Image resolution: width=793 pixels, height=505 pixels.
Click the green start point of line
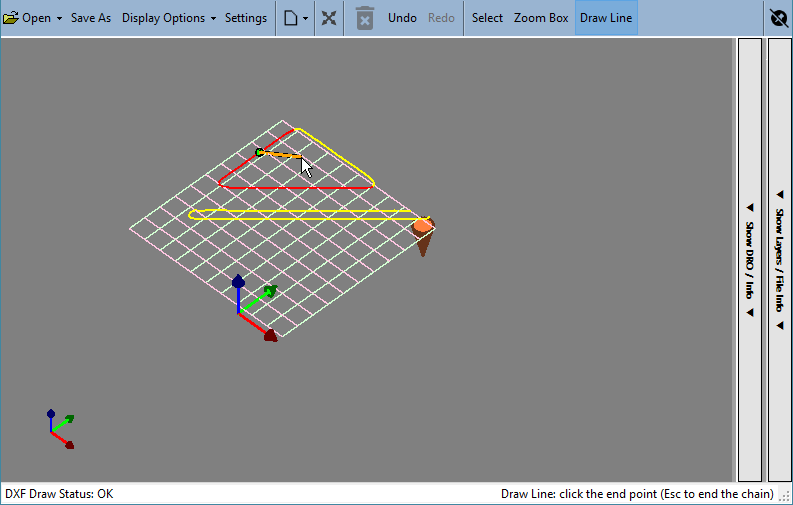259,152
